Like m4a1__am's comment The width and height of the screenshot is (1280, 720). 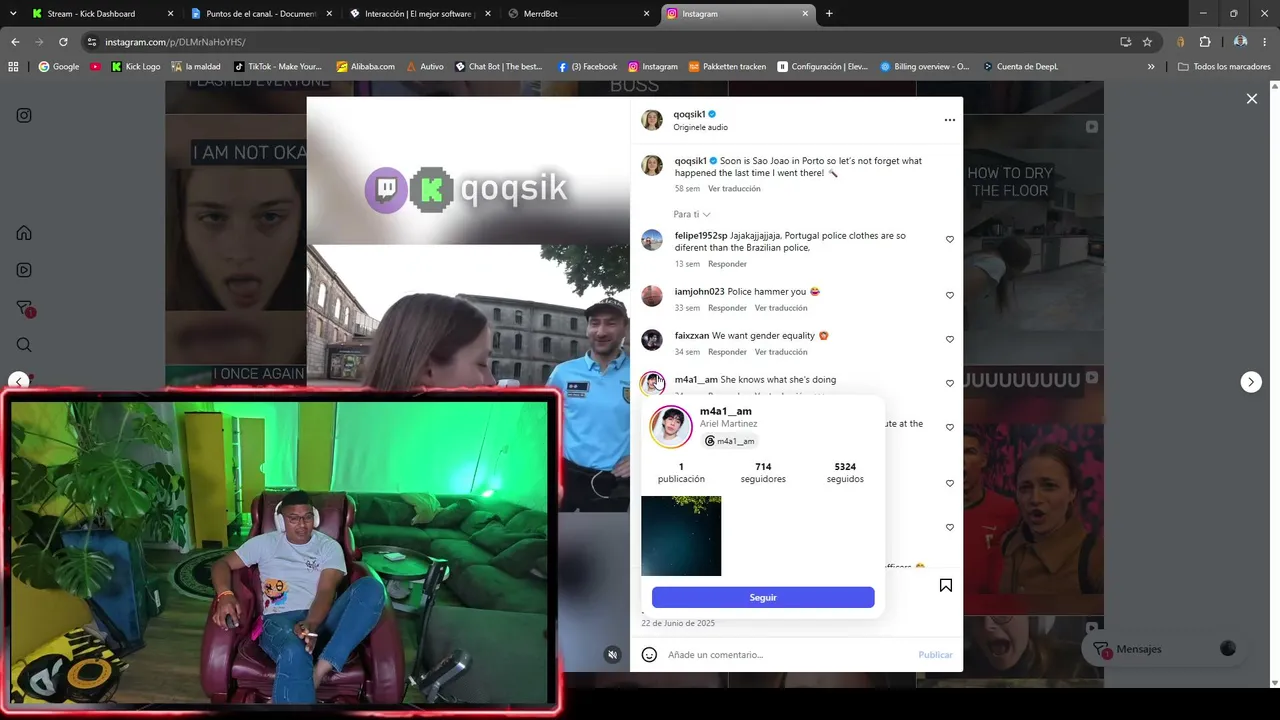(950, 384)
